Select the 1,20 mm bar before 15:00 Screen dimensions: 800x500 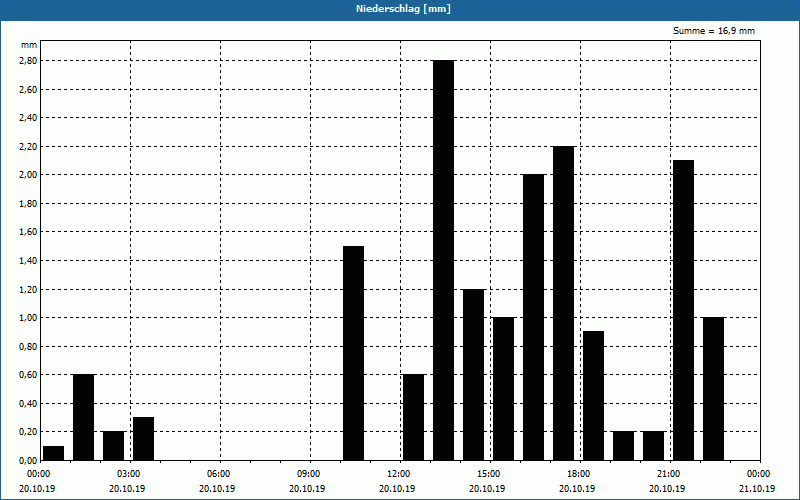click(473, 374)
